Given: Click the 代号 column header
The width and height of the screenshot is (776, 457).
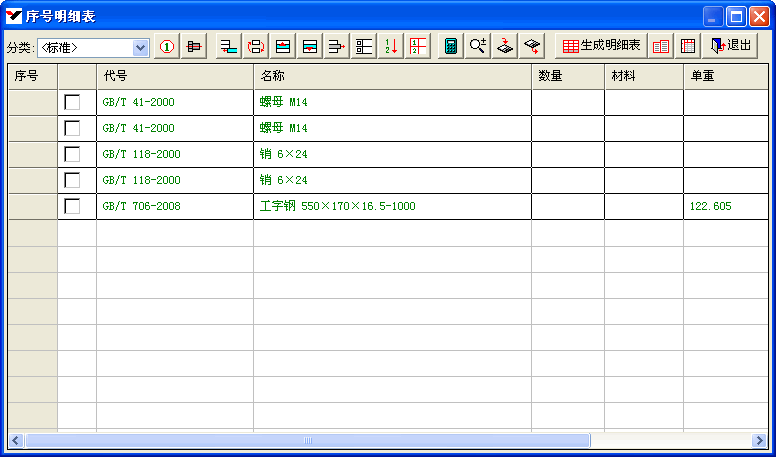Looking at the screenshot, I should point(174,76).
